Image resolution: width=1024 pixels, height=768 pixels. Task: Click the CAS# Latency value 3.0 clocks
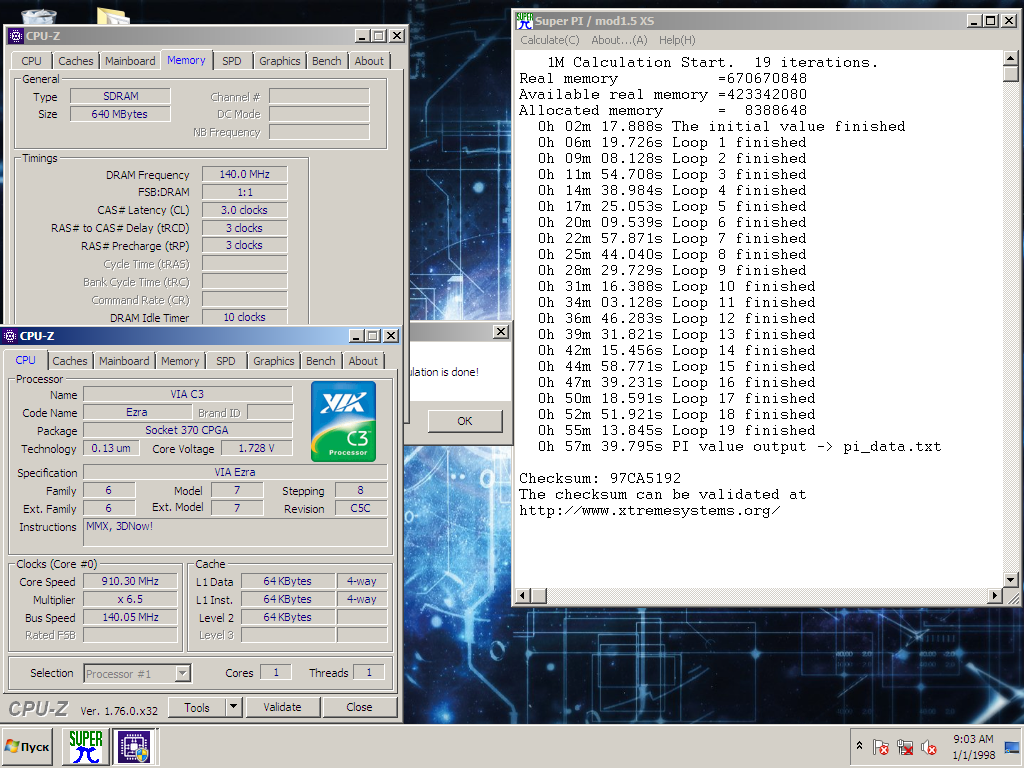244,210
